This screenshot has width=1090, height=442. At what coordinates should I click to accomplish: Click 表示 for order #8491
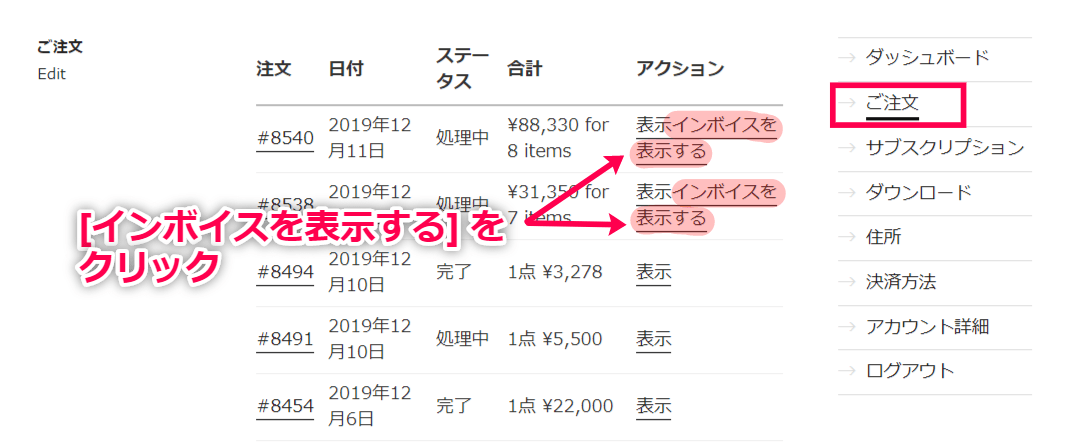tap(653, 339)
